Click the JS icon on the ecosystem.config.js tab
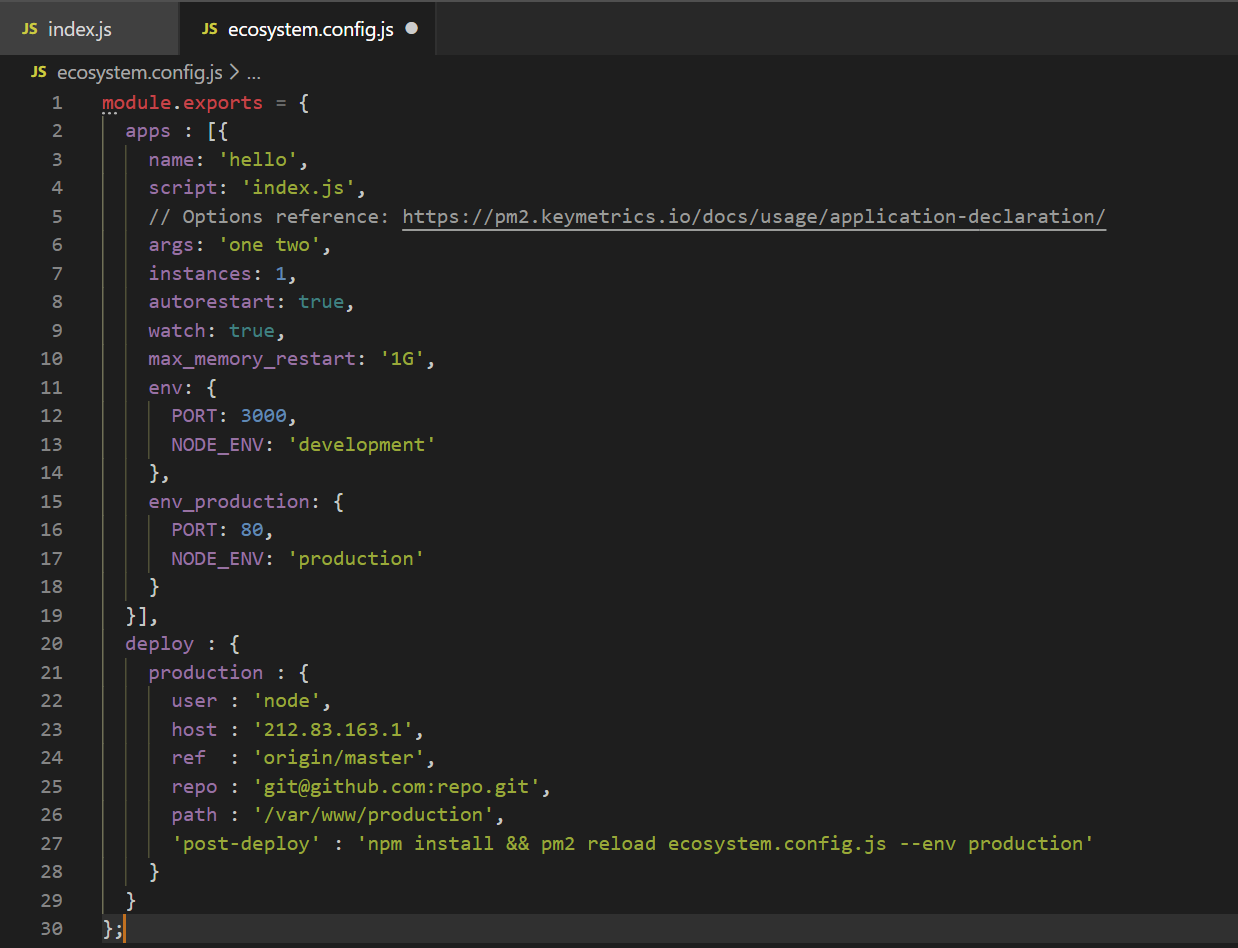Viewport: 1238px width, 948px height. click(208, 29)
